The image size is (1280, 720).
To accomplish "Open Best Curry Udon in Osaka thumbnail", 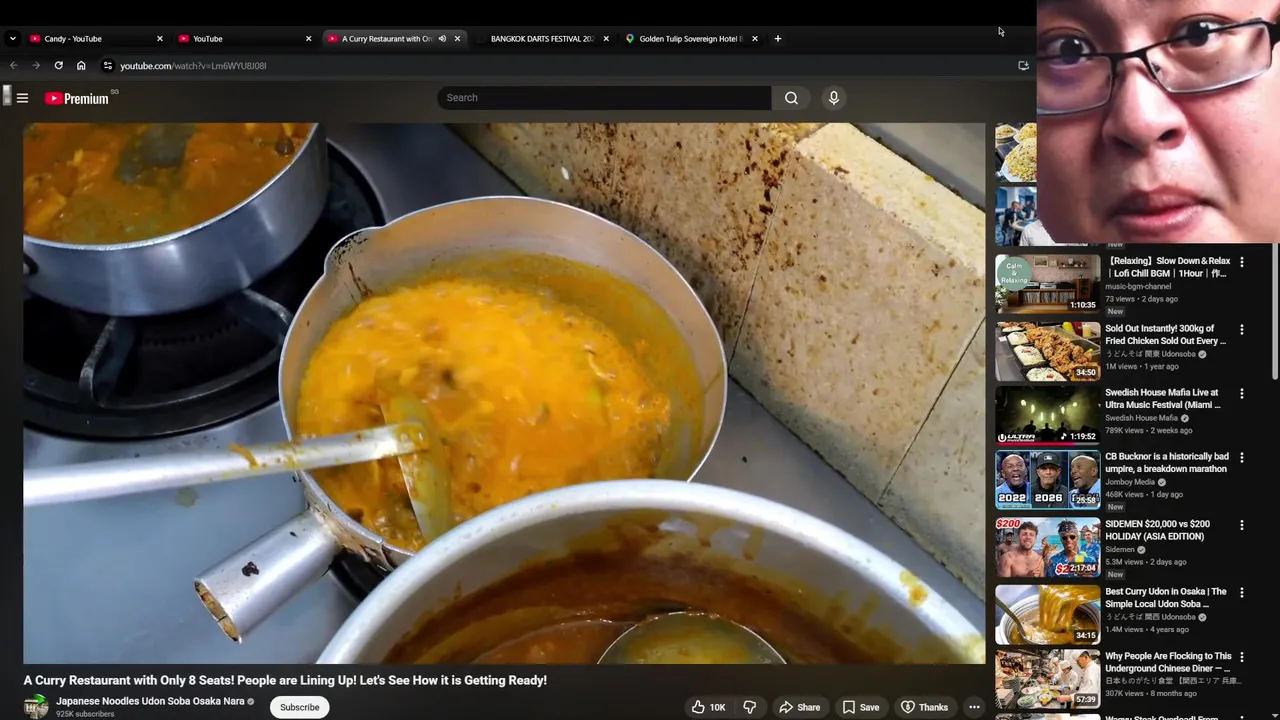I will pos(1047,614).
